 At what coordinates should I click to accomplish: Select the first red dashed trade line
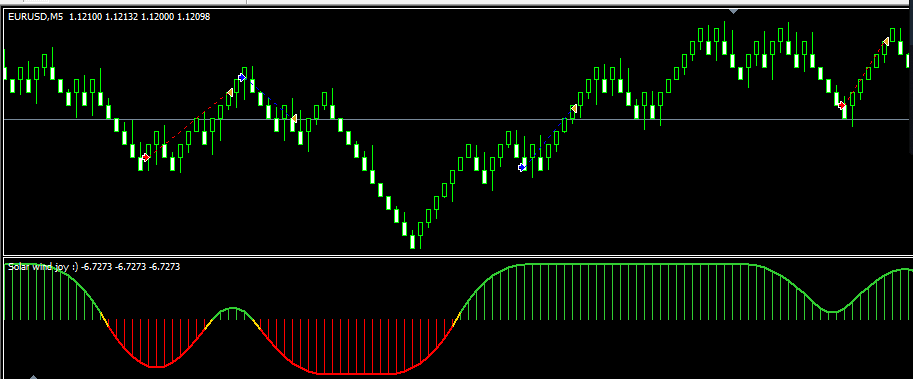pos(187,125)
